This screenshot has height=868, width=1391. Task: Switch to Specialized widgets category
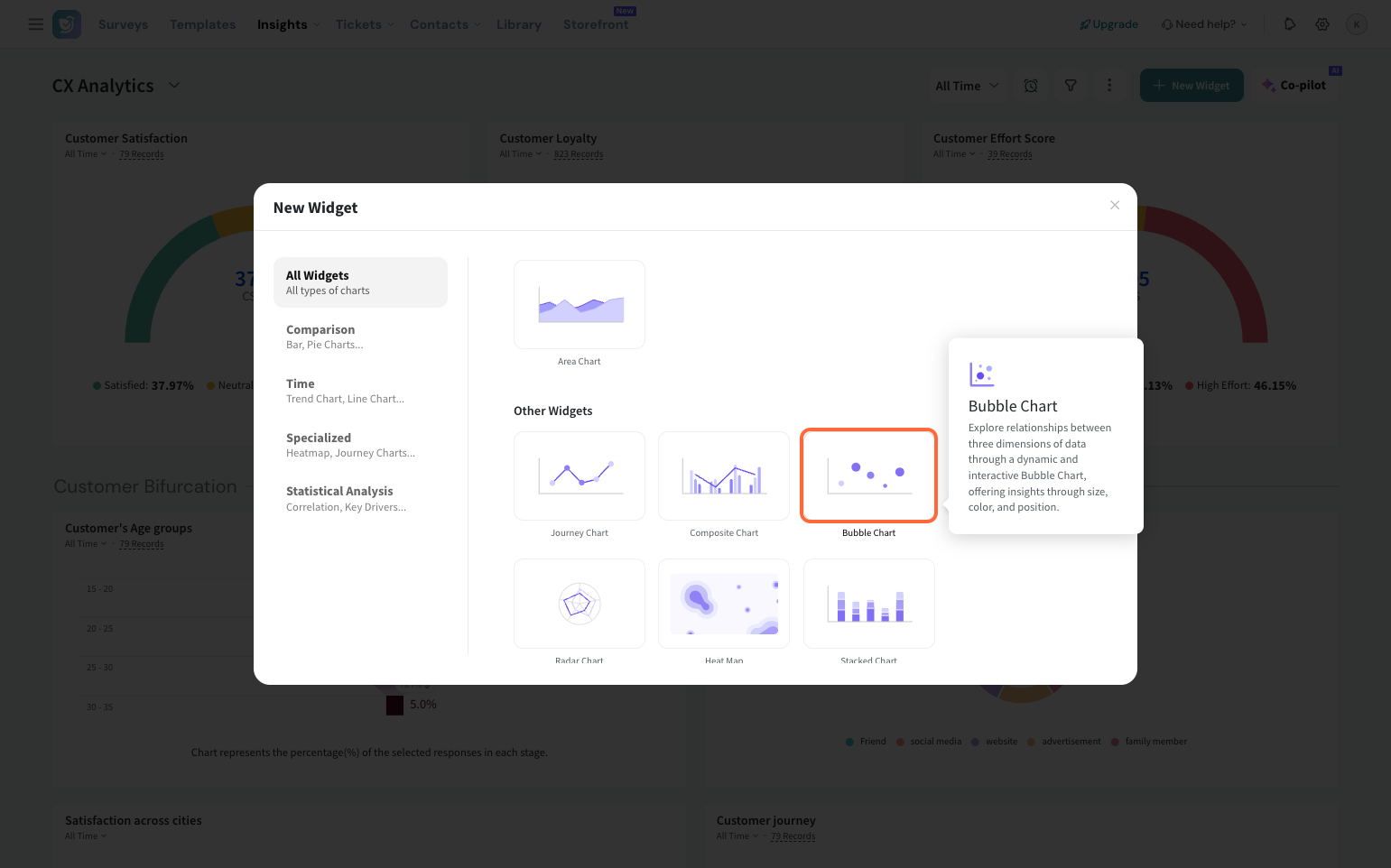tap(360, 445)
